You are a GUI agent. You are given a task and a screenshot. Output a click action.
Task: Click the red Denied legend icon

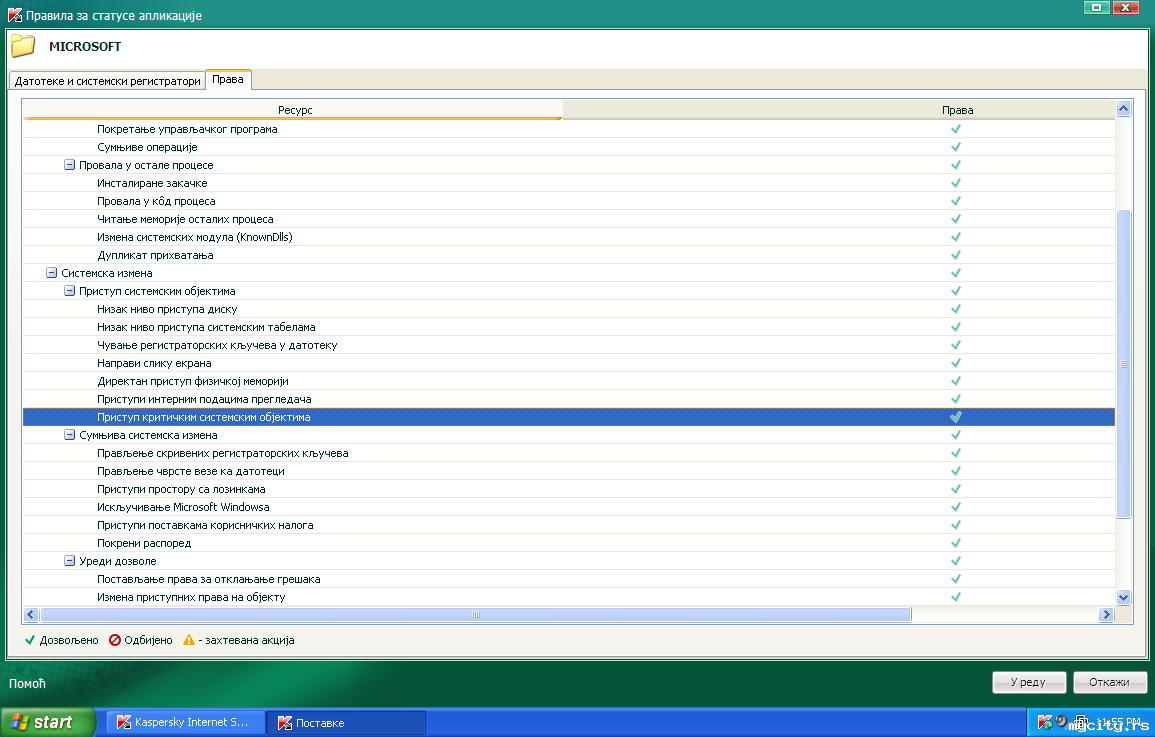point(115,640)
